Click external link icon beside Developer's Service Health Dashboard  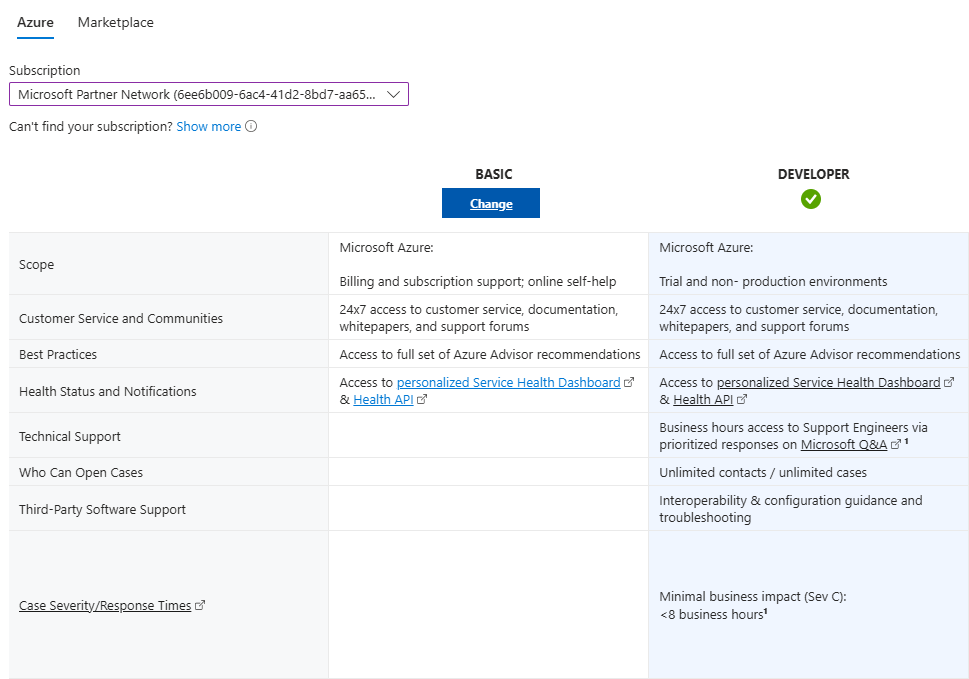click(947, 382)
